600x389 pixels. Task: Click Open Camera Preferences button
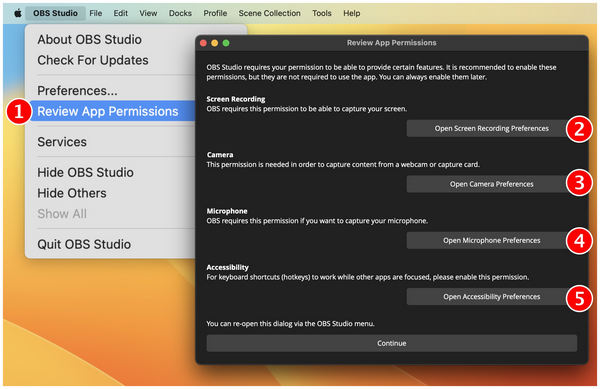[491, 184]
